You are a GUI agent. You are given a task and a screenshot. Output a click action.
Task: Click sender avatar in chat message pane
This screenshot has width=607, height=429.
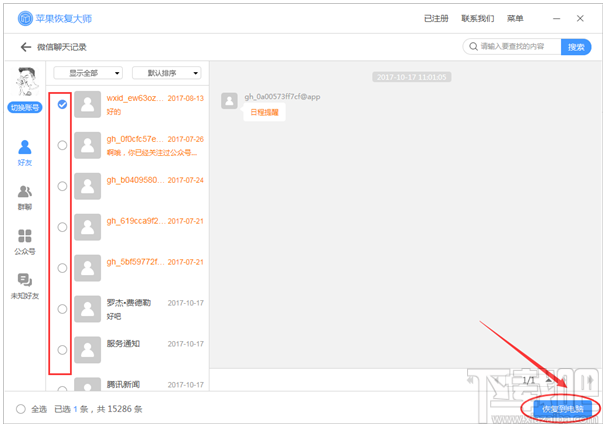[x=229, y=101]
